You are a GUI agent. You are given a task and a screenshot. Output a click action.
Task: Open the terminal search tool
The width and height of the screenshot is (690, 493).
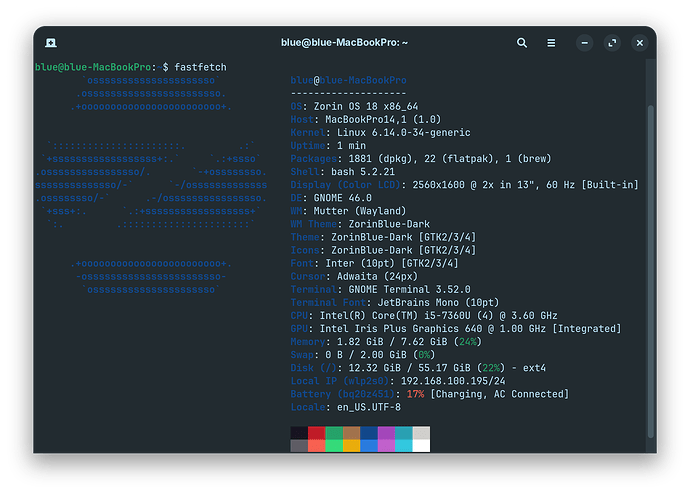(522, 44)
